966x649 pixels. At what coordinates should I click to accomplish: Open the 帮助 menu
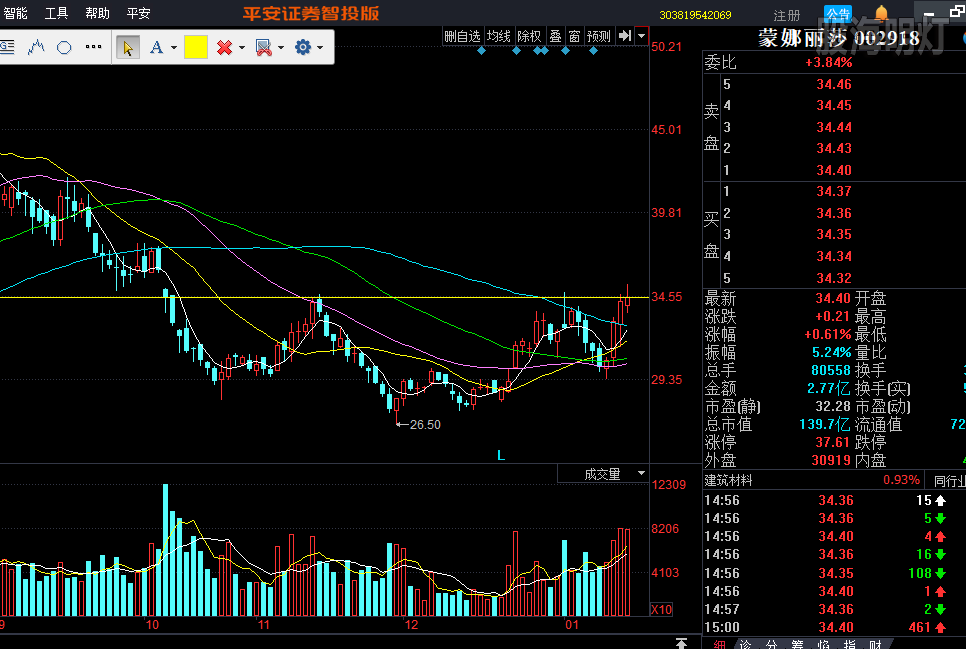97,13
